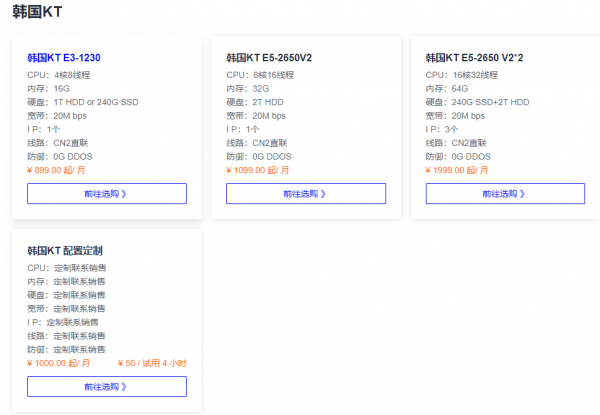This screenshot has height=415, width=600.
Task: Click IP: 定制联系销售 line
Action: tap(63, 322)
